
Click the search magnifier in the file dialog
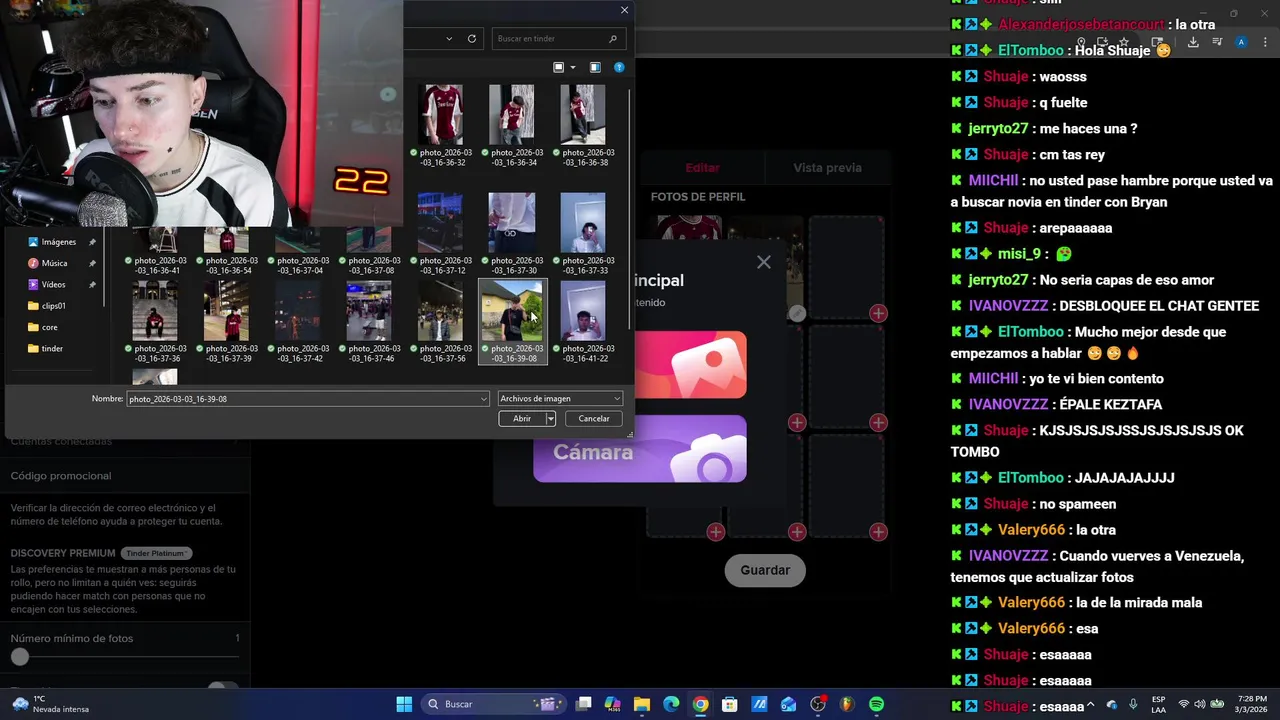[x=613, y=39]
